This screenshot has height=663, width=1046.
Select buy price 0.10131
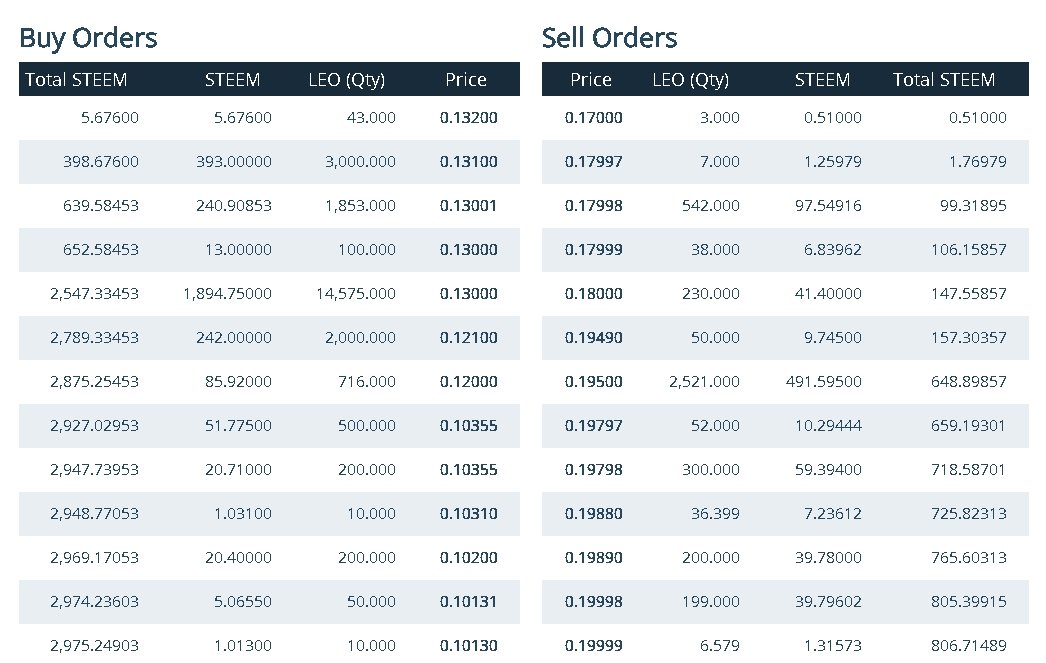tap(468, 602)
